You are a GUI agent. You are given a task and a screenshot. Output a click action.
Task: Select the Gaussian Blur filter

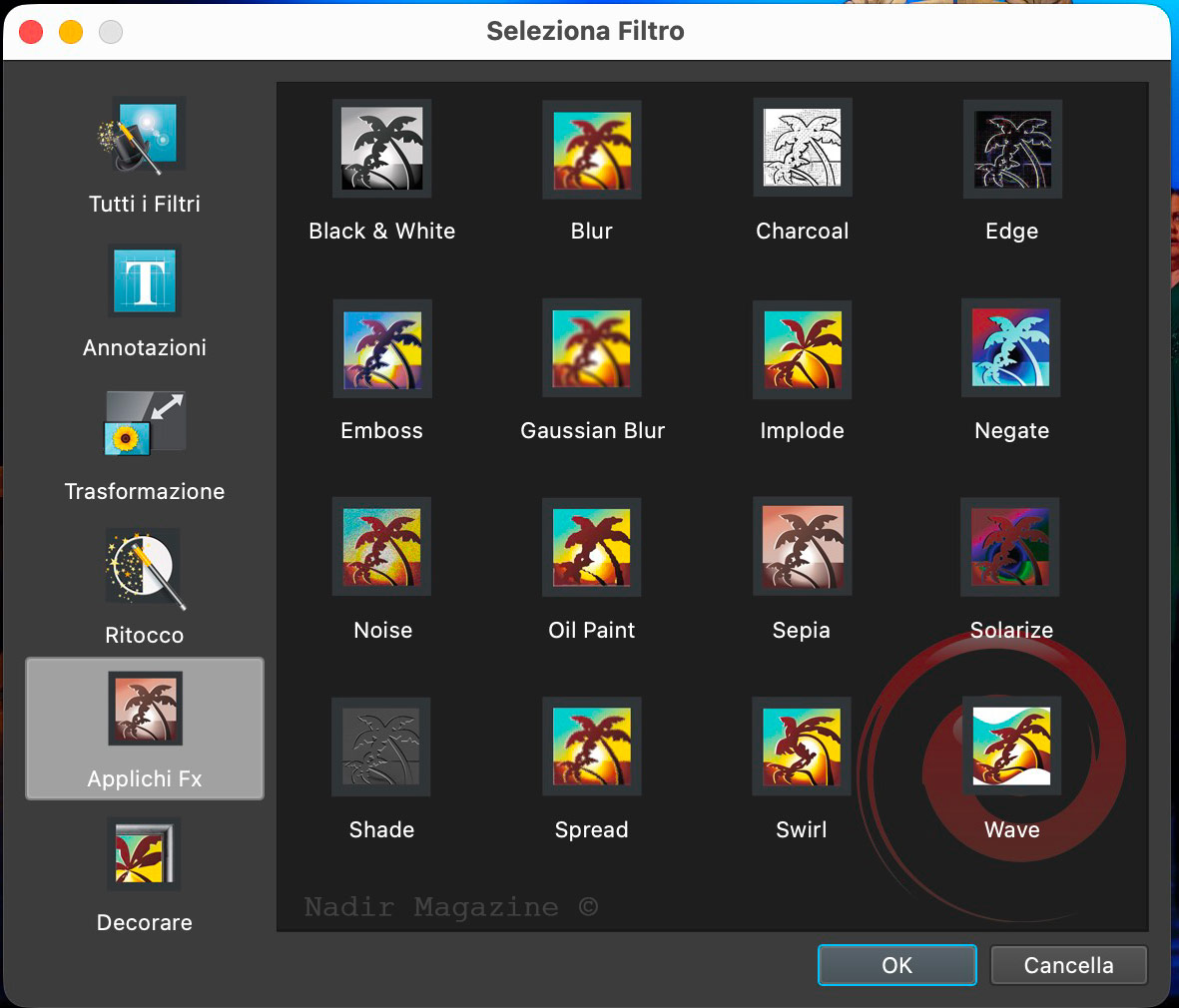(592, 348)
